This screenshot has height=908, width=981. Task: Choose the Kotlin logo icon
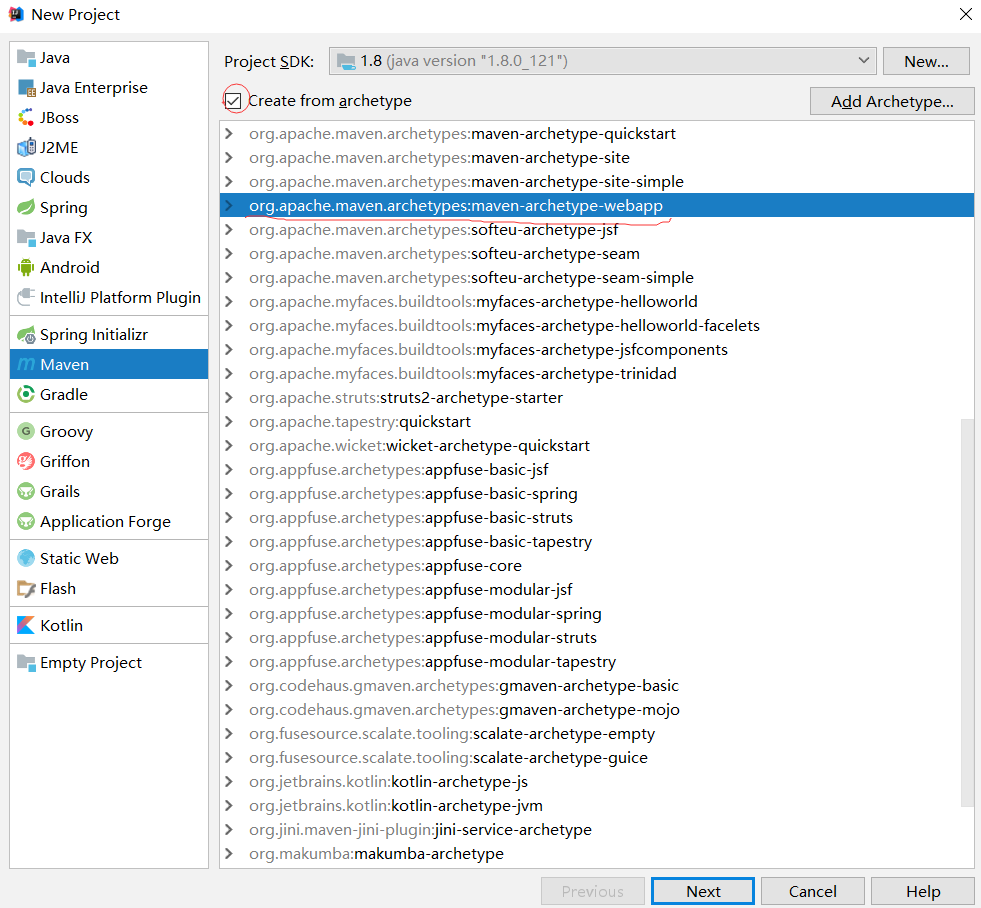click(x=26, y=625)
